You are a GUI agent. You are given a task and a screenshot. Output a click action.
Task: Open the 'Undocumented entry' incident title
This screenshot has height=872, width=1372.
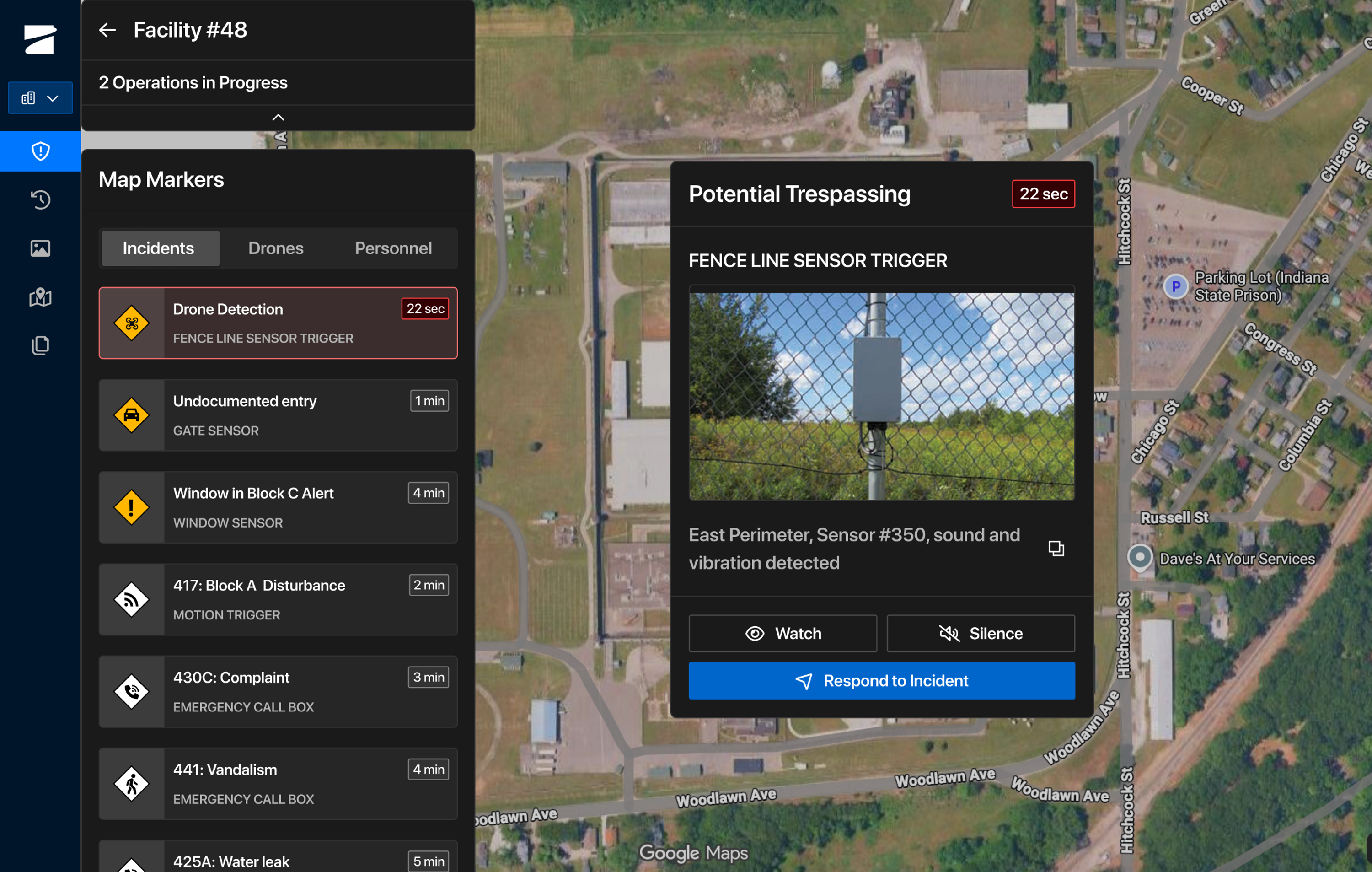tap(245, 401)
